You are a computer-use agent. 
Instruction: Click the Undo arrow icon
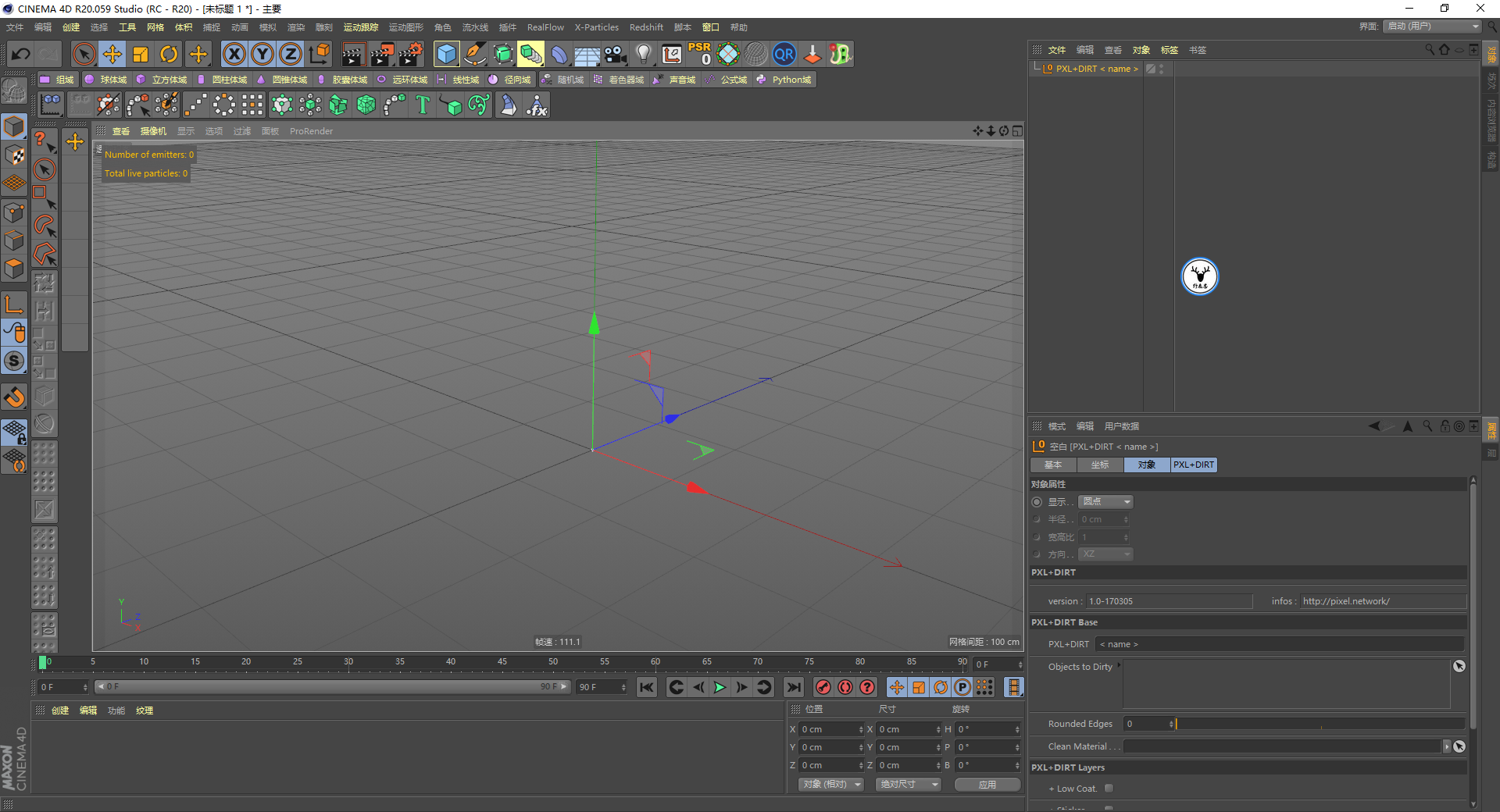pos(21,54)
